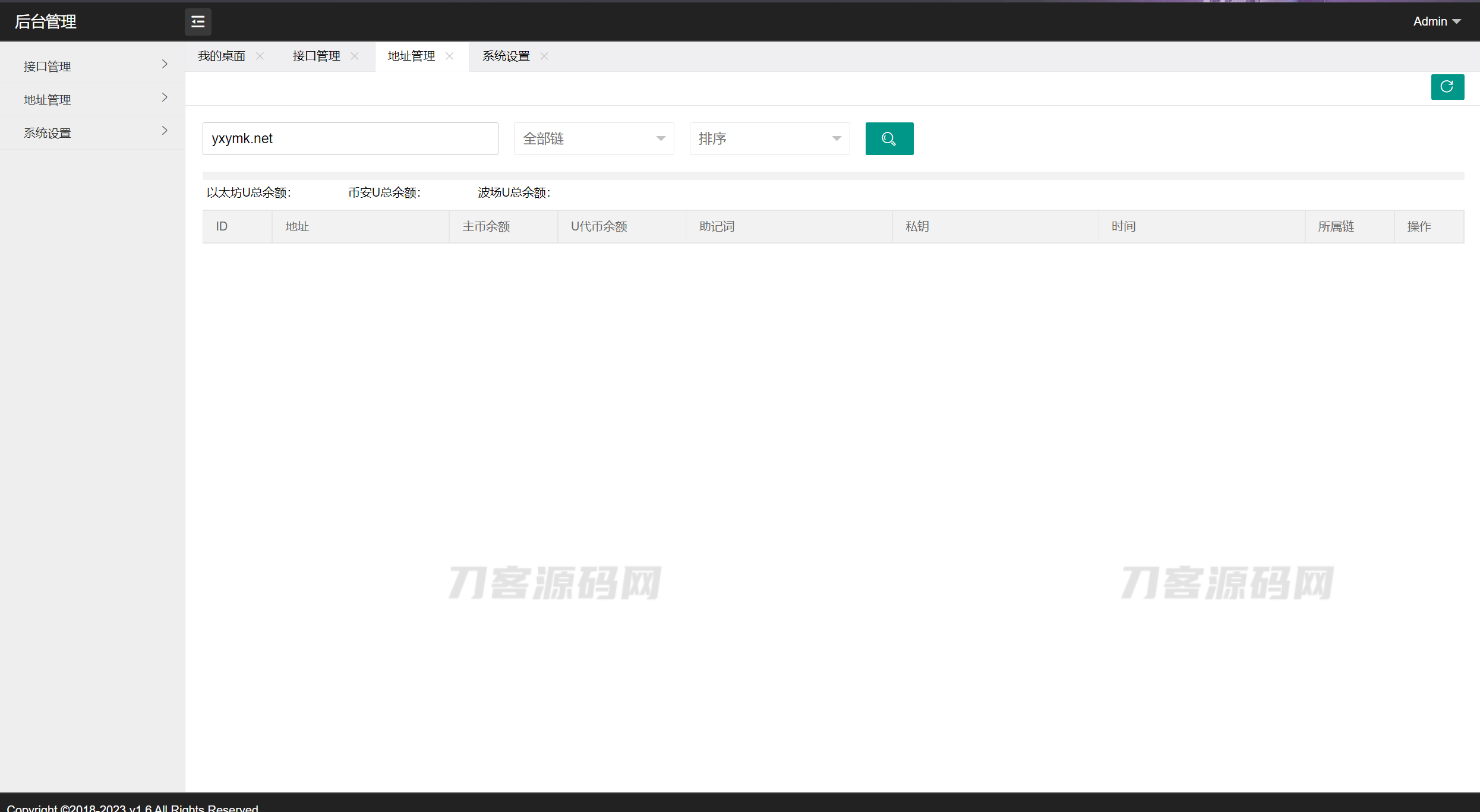
Task: Click the search field containing yxymk.net
Action: click(350, 138)
